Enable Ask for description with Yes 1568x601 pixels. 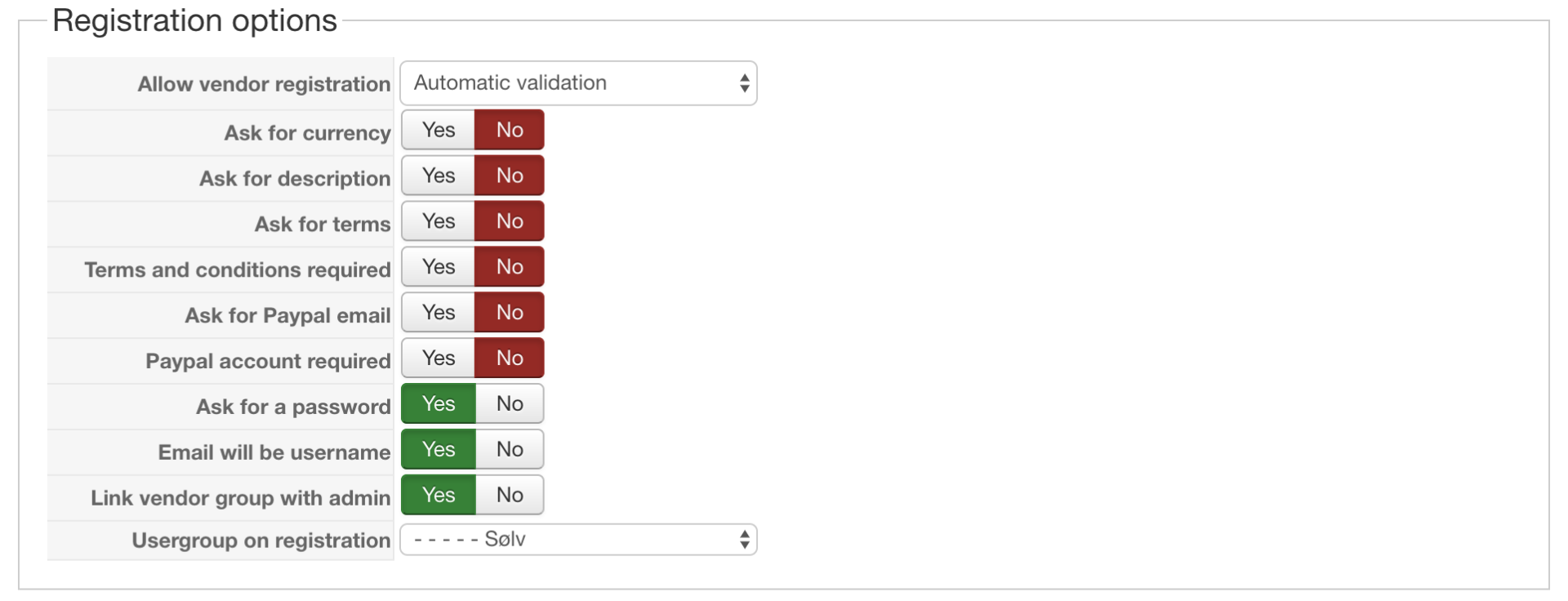439,176
